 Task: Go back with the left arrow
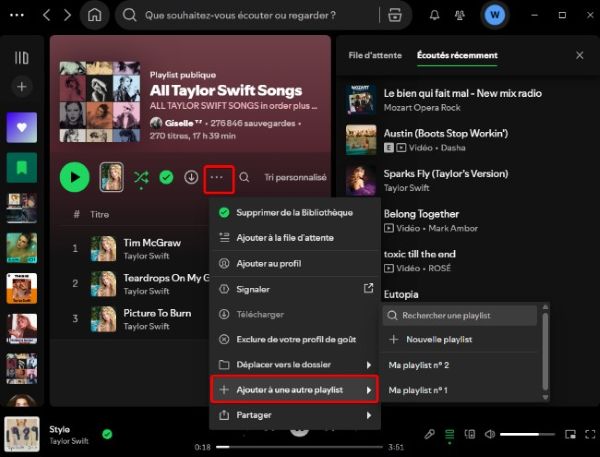click(47, 15)
